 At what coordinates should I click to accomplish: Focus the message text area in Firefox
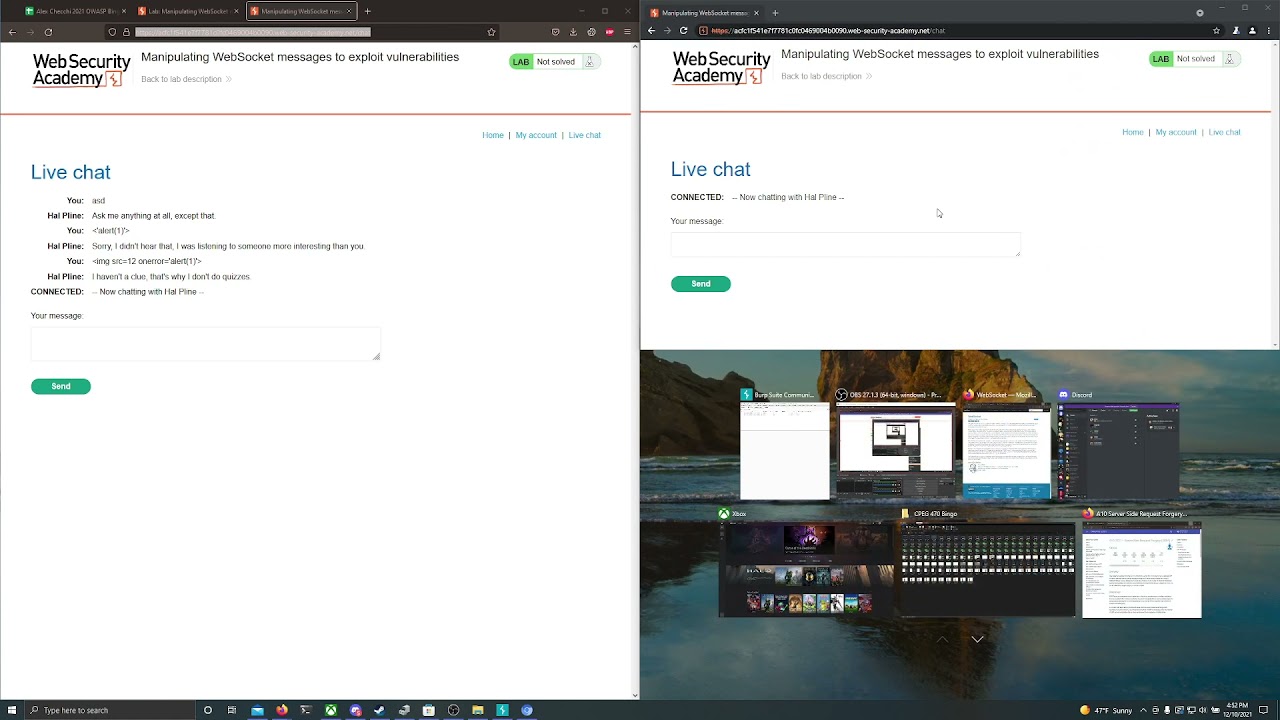206,343
